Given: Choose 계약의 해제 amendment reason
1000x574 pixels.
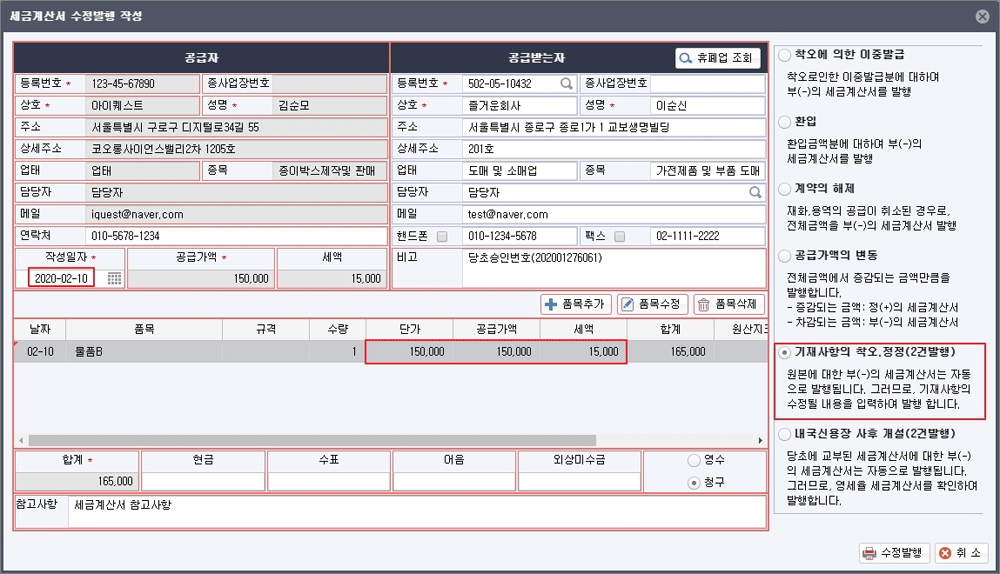Looking at the screenshot, I should [x=785, y=189].
